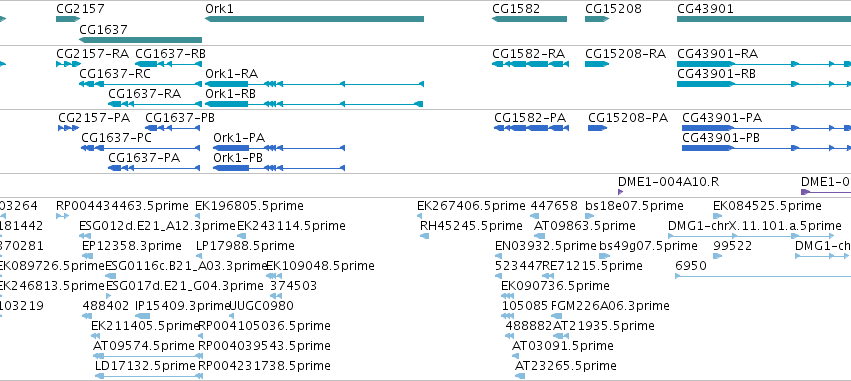This screenshot has width=851, height=381.
Task: Select EST feature 6950 long span
Action: (x=763, y=276)
